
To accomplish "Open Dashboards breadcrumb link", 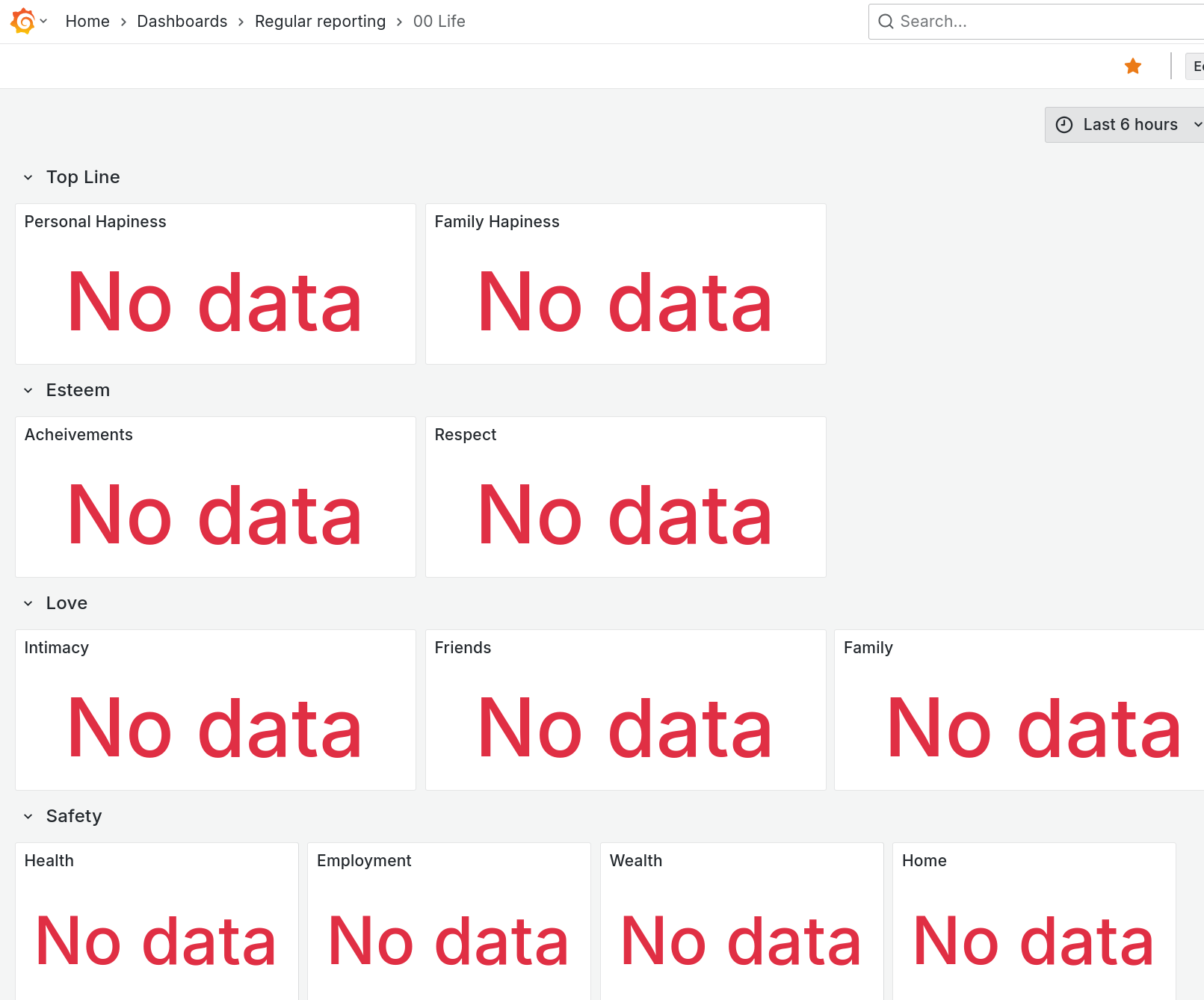I will pos(182,22).
